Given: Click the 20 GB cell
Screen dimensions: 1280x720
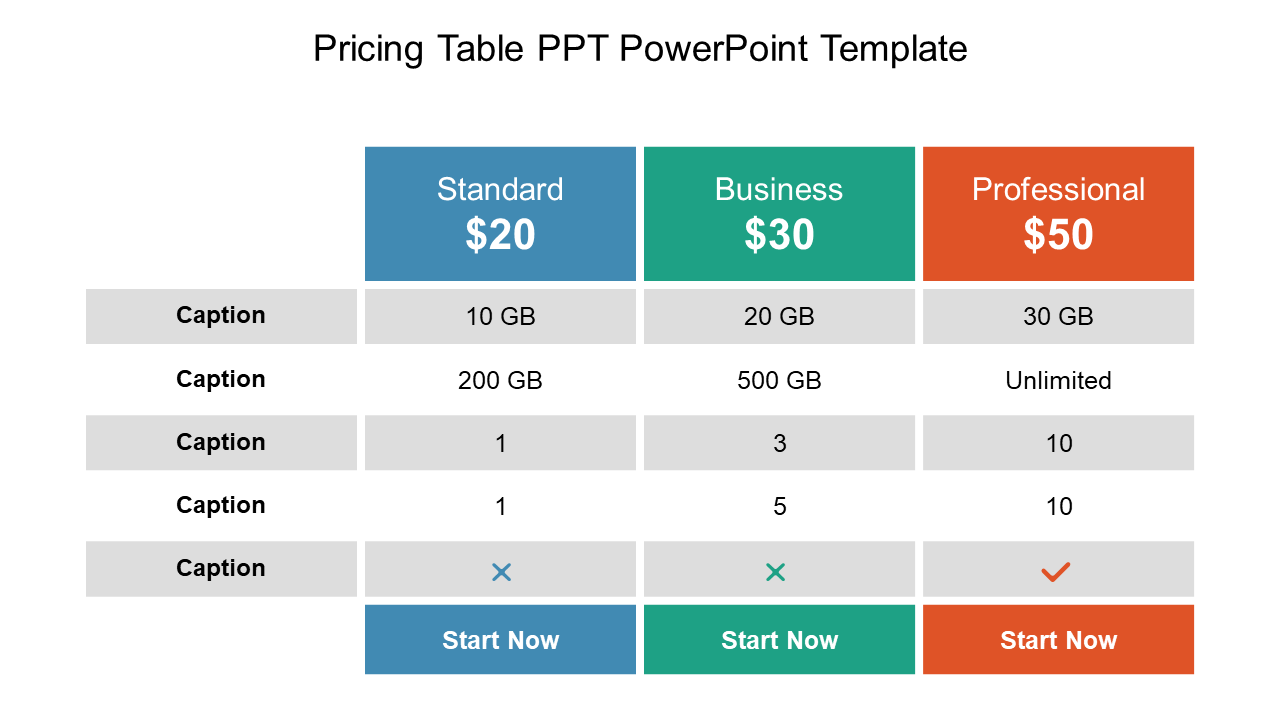Looking at the screenshot, I should click(779, 317).
